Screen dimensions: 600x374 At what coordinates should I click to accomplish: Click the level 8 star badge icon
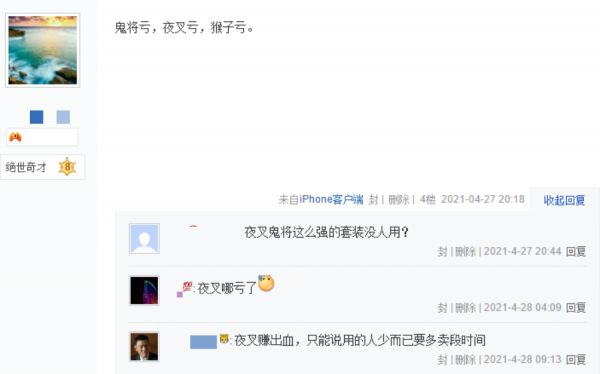pos(67,167)
